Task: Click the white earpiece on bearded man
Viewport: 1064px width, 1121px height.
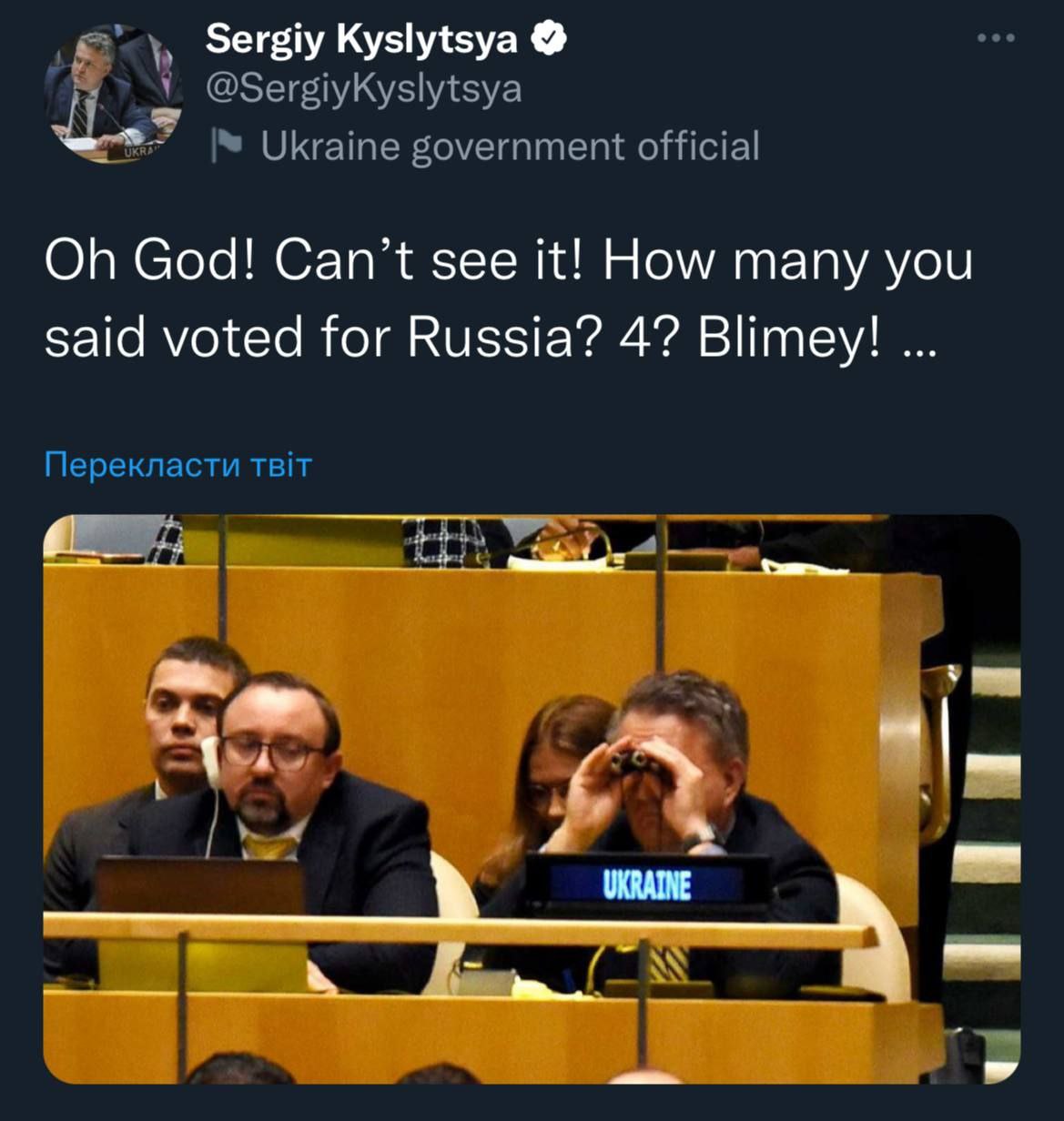Action: (212, 762)
